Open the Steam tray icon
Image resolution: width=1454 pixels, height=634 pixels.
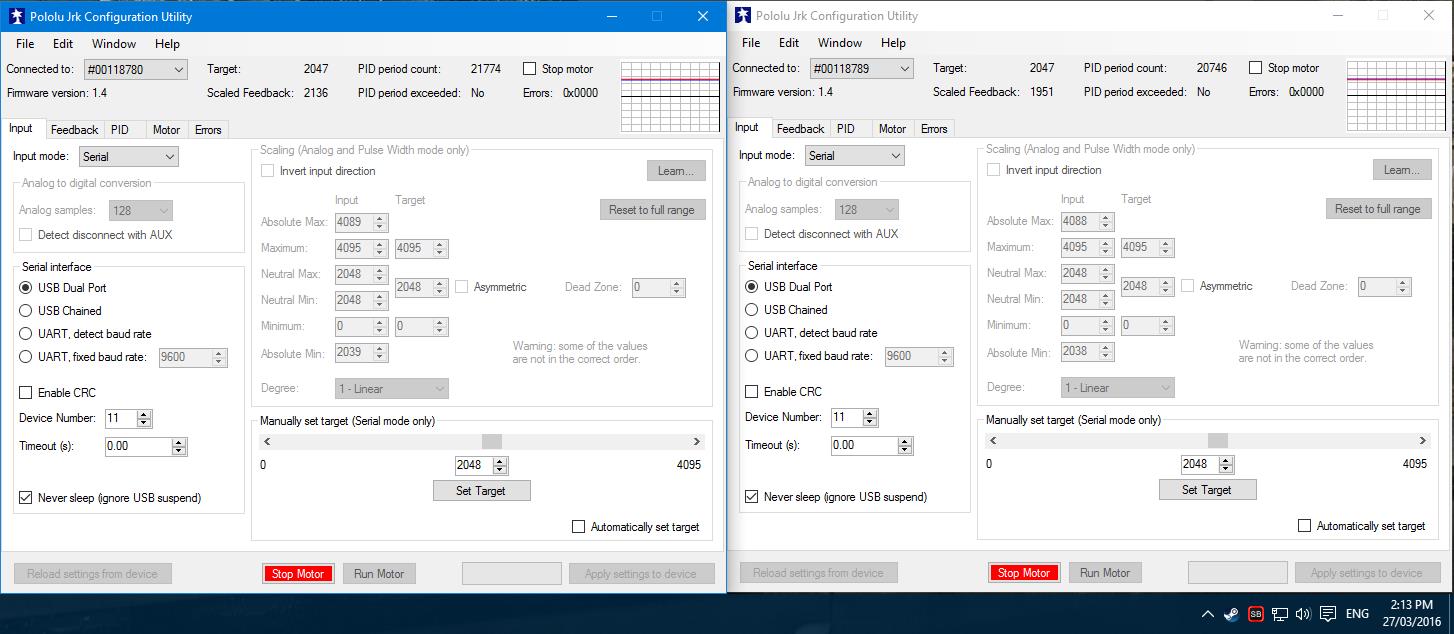point(1231,613)
